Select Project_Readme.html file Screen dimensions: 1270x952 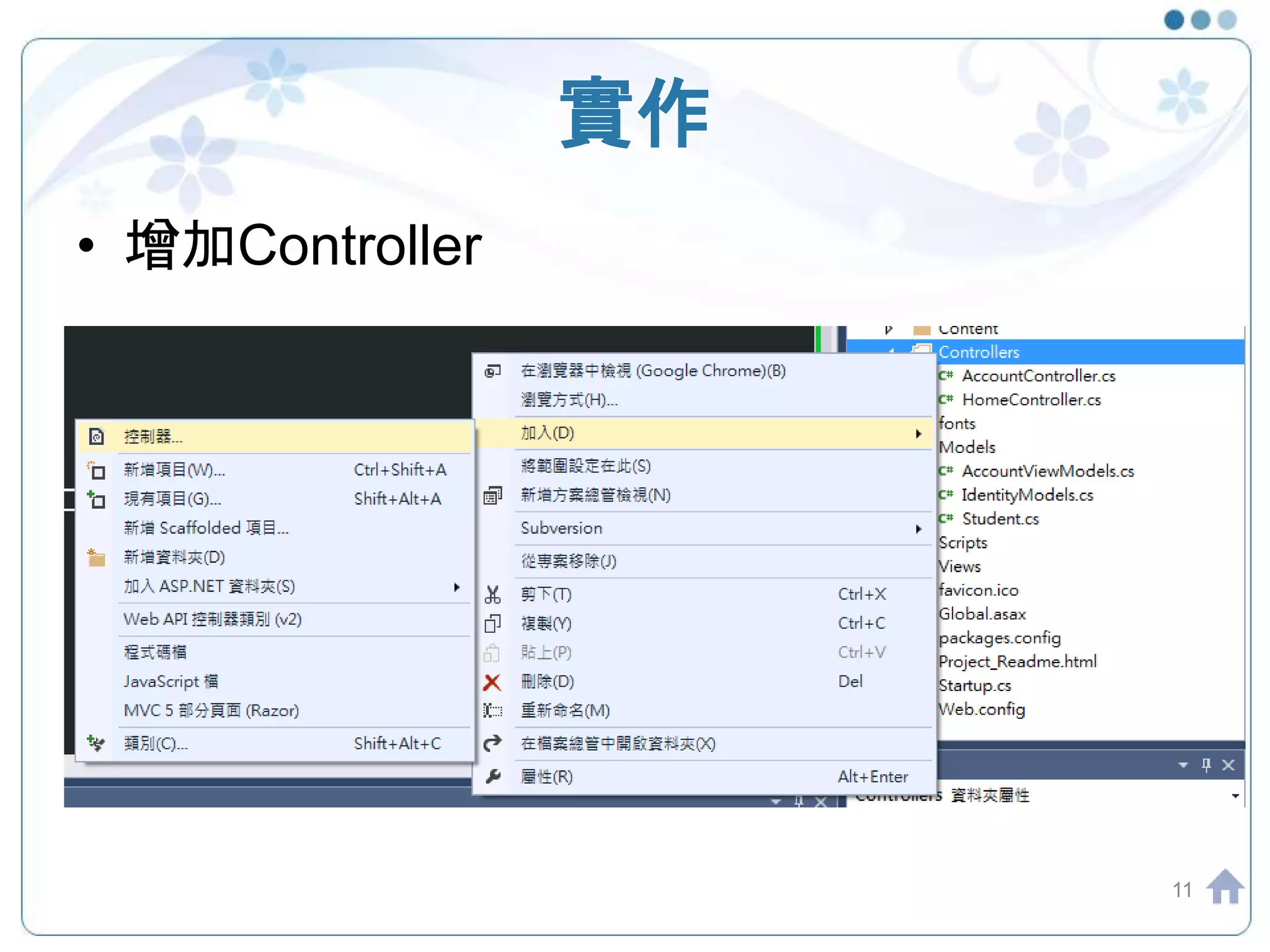pos(1018,661)
